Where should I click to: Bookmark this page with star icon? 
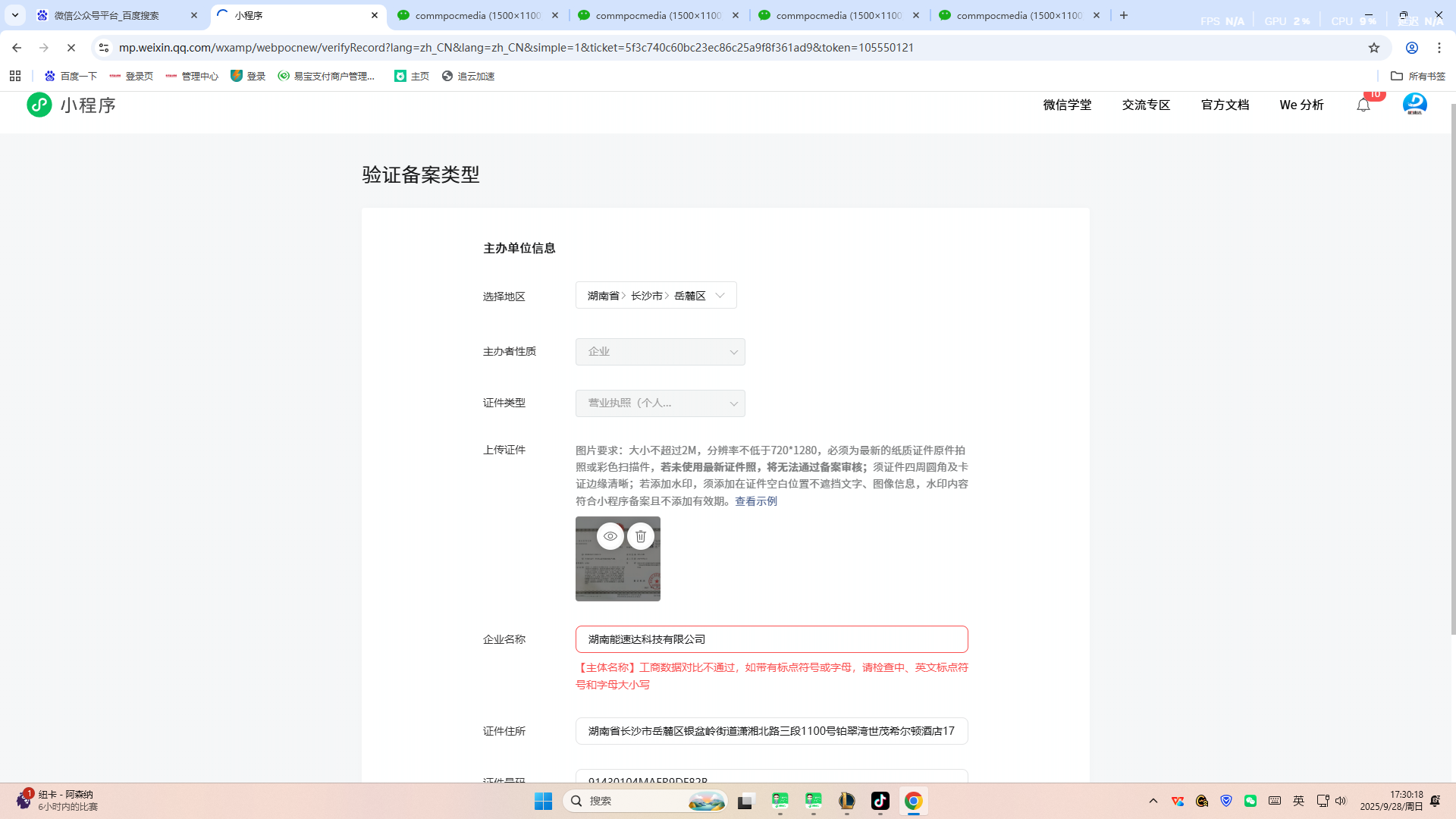pyautogui.click(x=1374, y=48)
